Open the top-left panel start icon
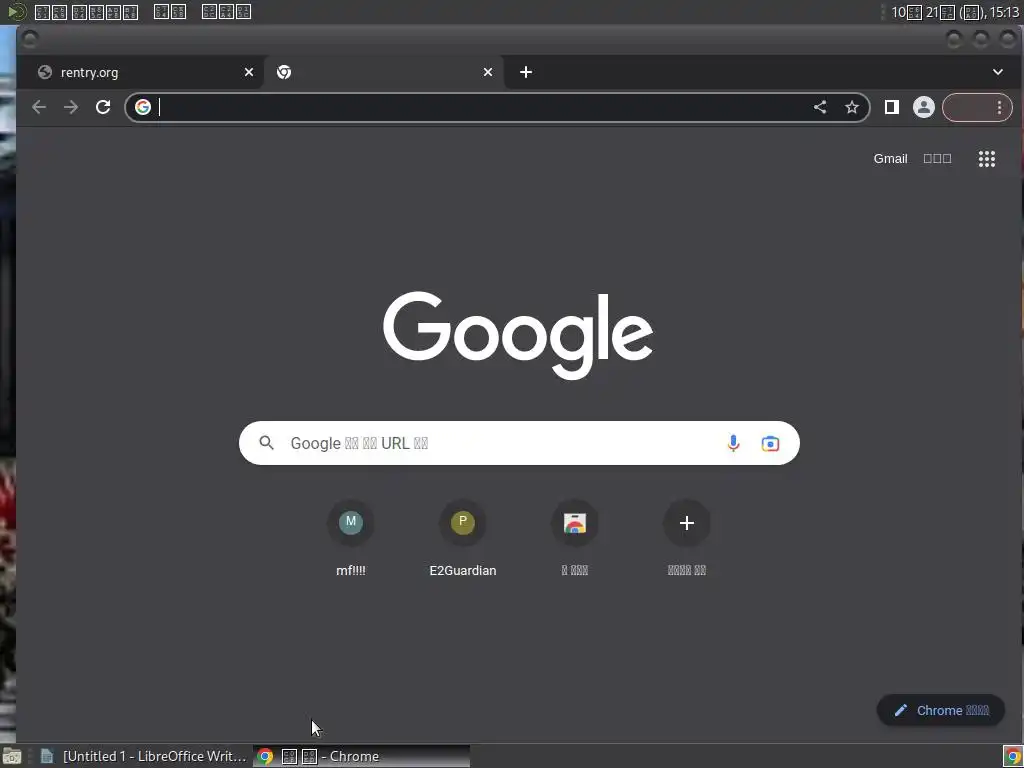 click(16, 12)
